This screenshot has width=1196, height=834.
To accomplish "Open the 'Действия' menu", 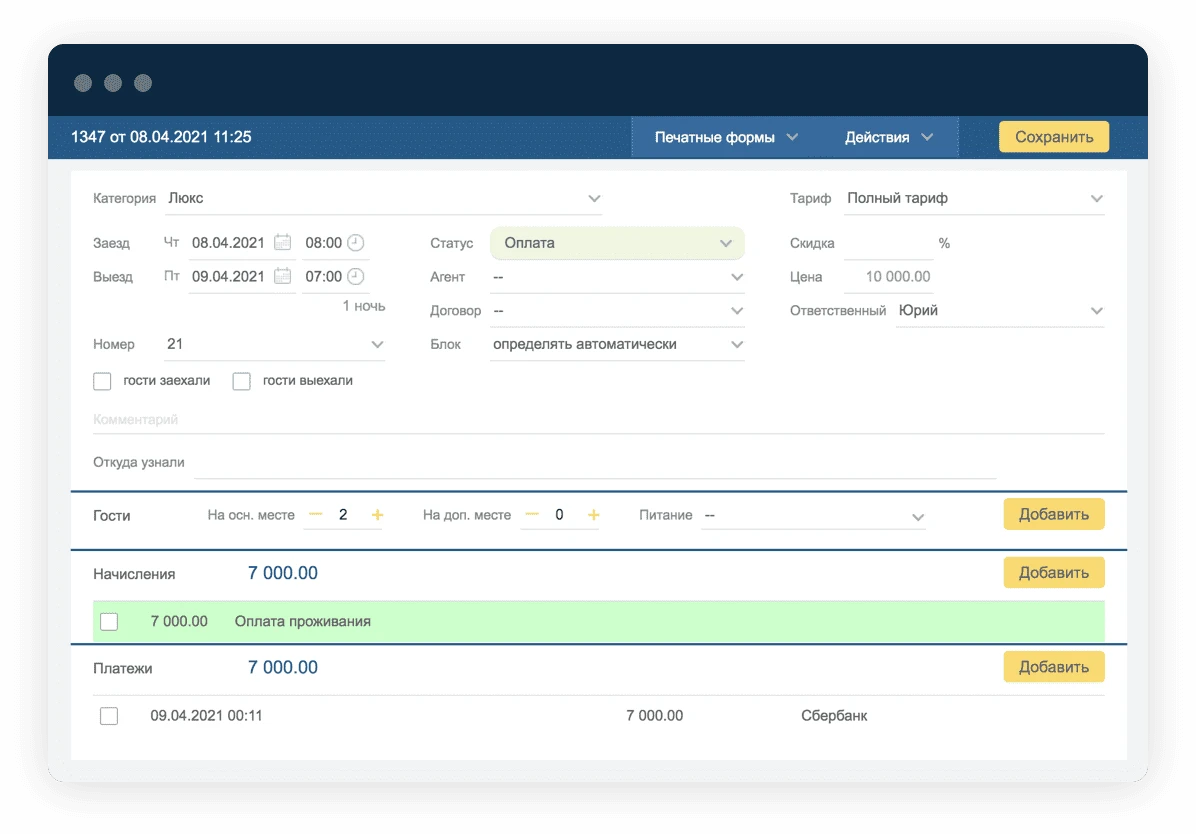I will coord(889,137).
